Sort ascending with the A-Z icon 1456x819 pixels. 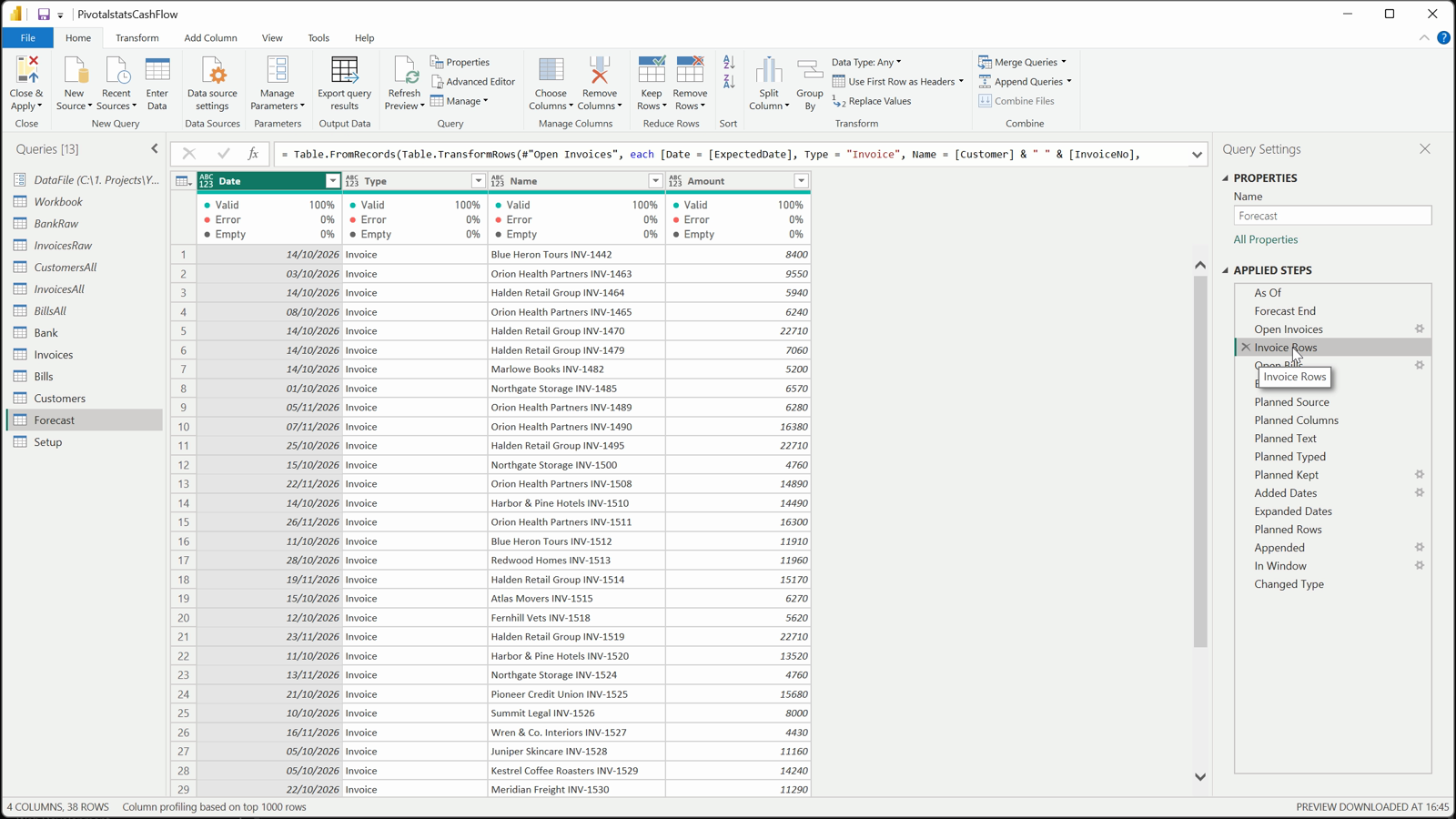tap(729, 63)
